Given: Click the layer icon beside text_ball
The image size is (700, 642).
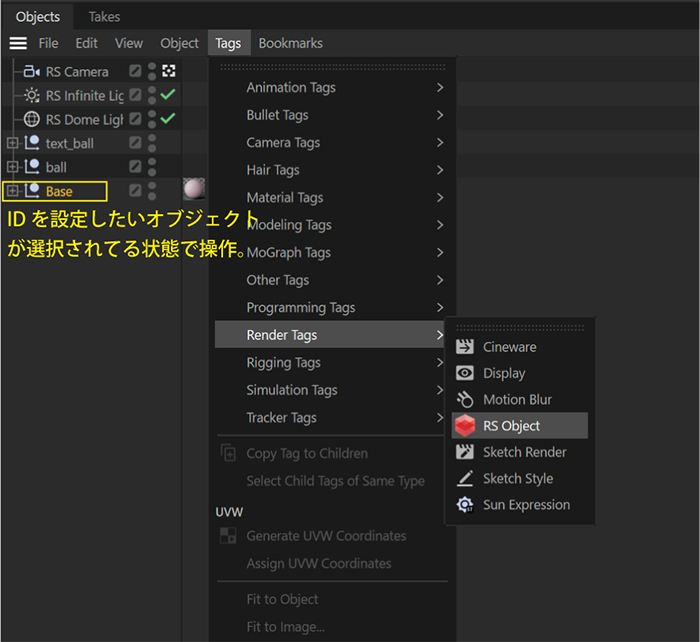Looking at the screenshot, I should tap(135, 143).
